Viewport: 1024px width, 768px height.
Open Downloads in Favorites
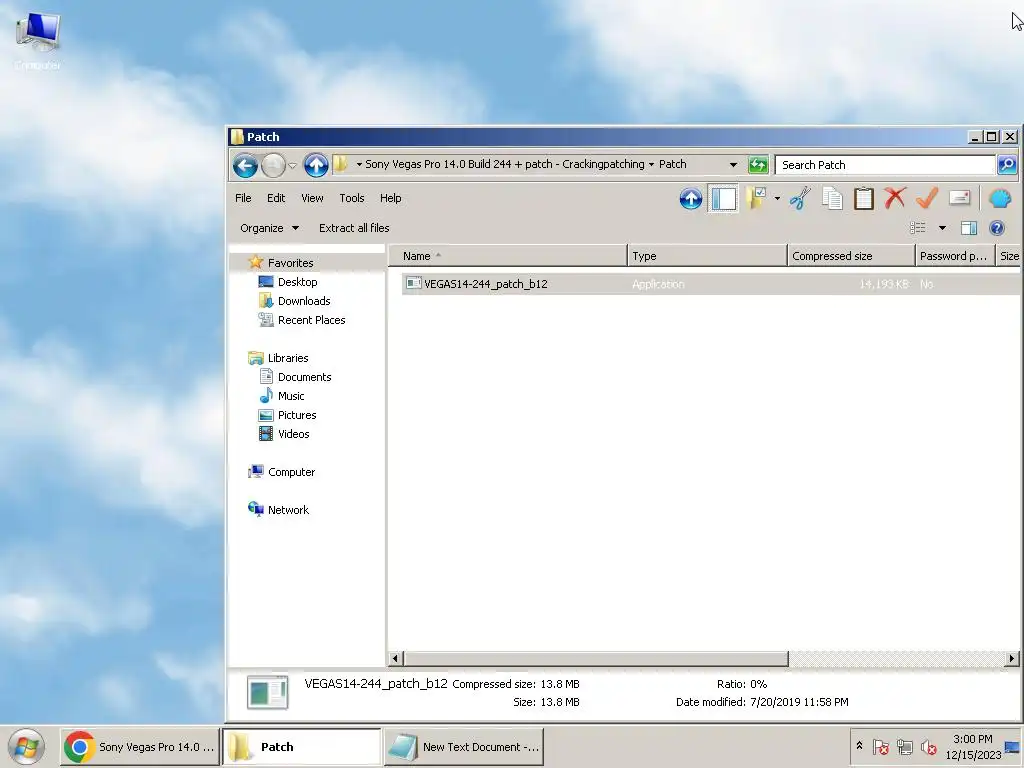point(304,301)
